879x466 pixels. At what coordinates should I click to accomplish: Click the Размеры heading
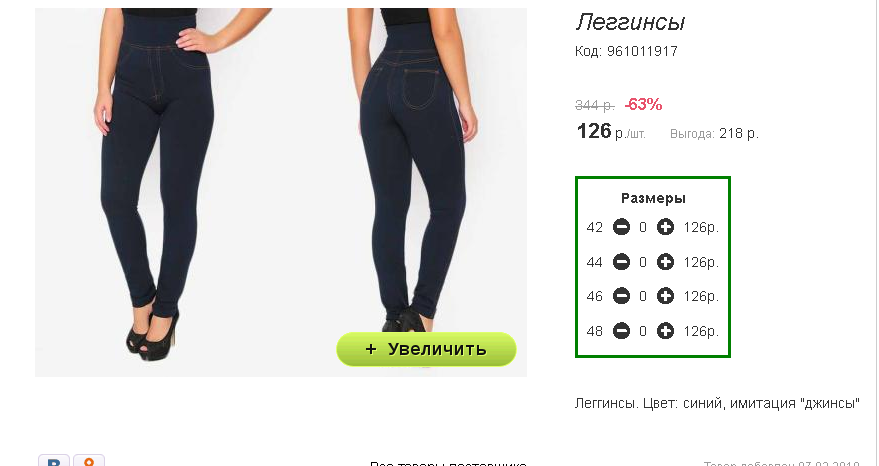[653, 198]
